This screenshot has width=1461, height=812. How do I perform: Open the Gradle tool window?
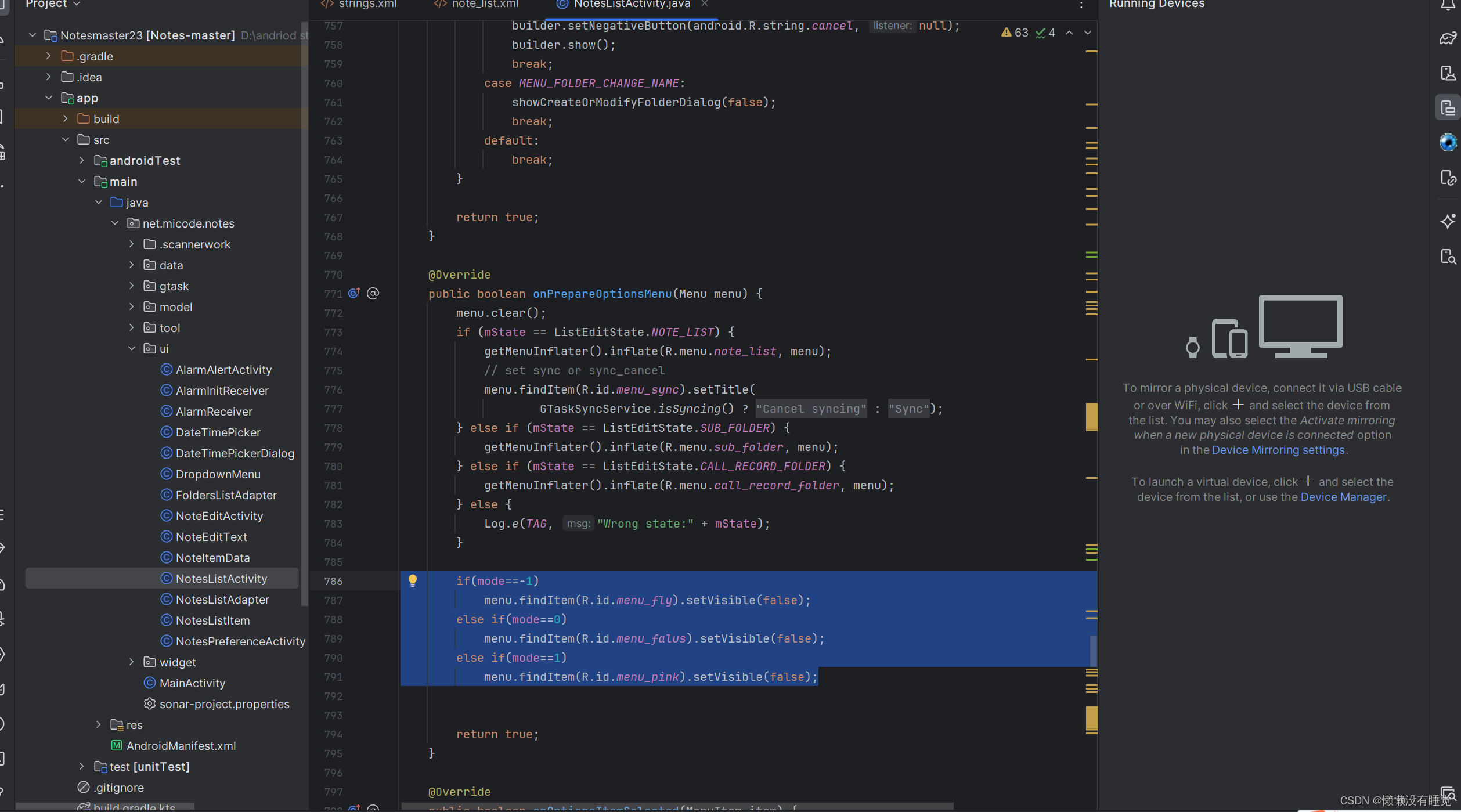click(x=1448, y=38)
